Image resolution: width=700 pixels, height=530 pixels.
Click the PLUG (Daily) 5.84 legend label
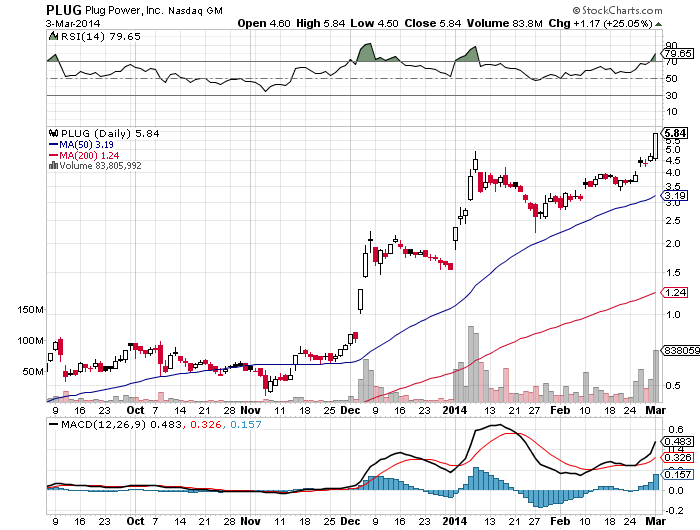110,134
